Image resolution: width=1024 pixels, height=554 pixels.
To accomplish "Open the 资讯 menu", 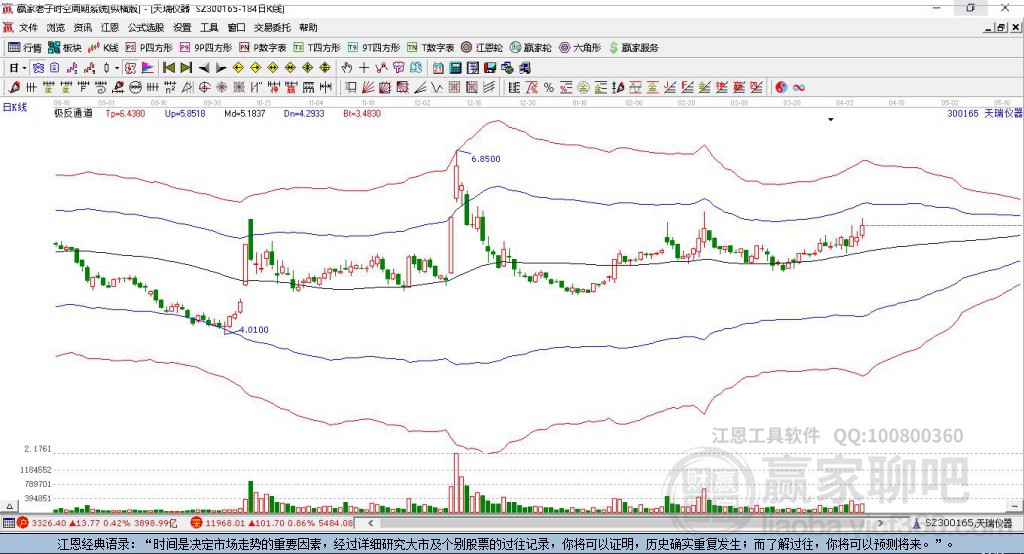I will (82, 27).
